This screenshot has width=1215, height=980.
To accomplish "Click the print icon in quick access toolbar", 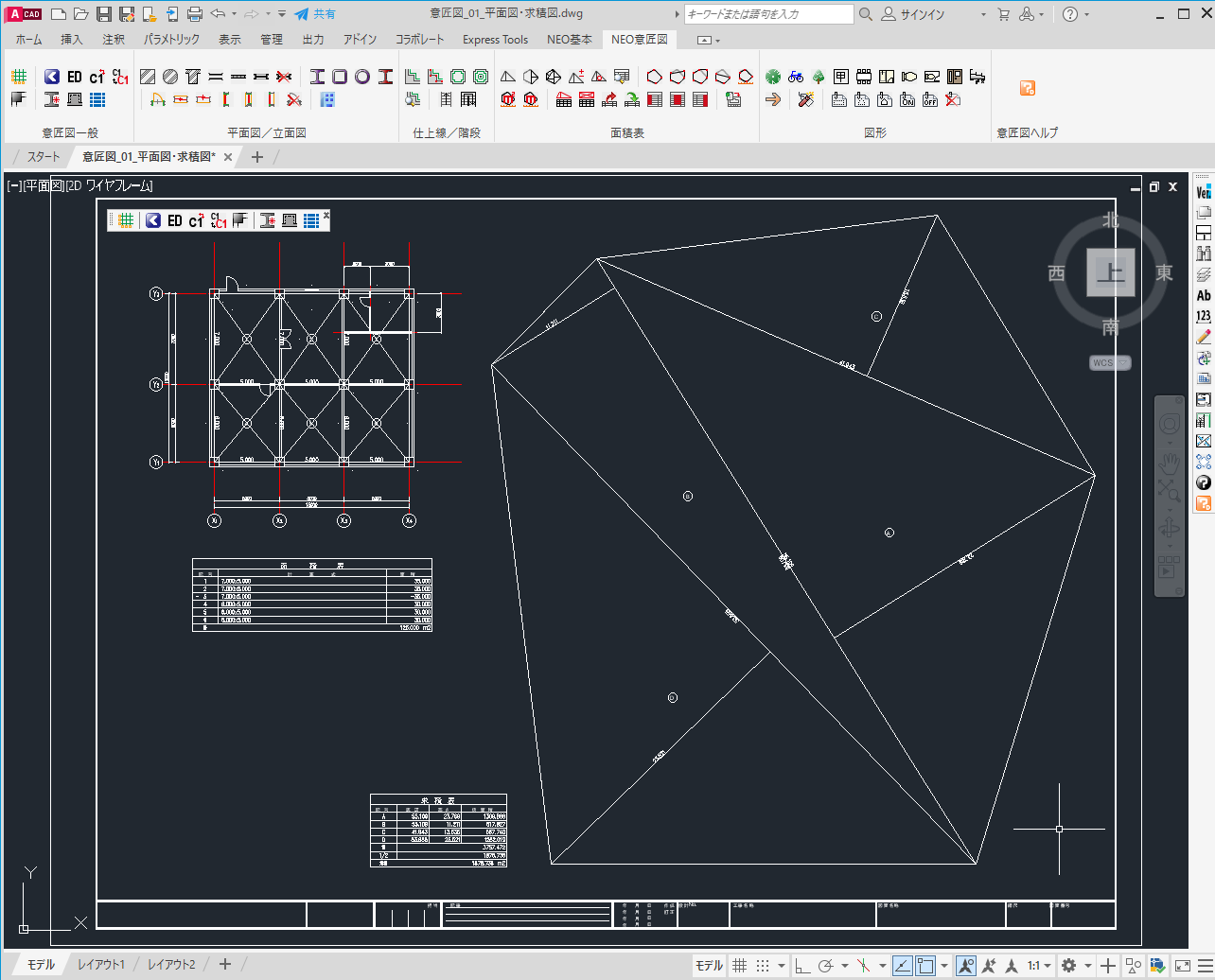I will click(x=195, y=14).
